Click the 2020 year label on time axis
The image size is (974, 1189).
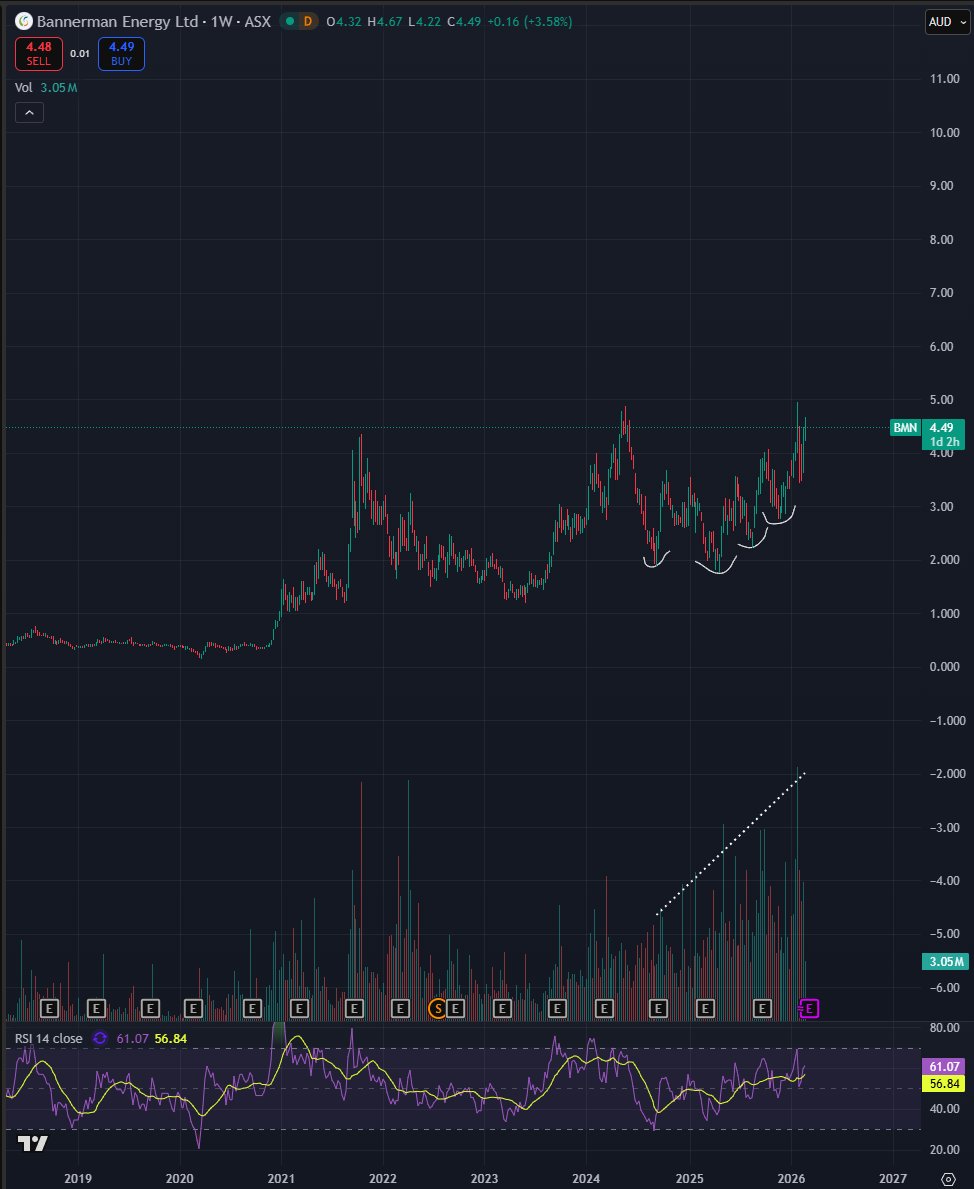tap(180, 1178)
